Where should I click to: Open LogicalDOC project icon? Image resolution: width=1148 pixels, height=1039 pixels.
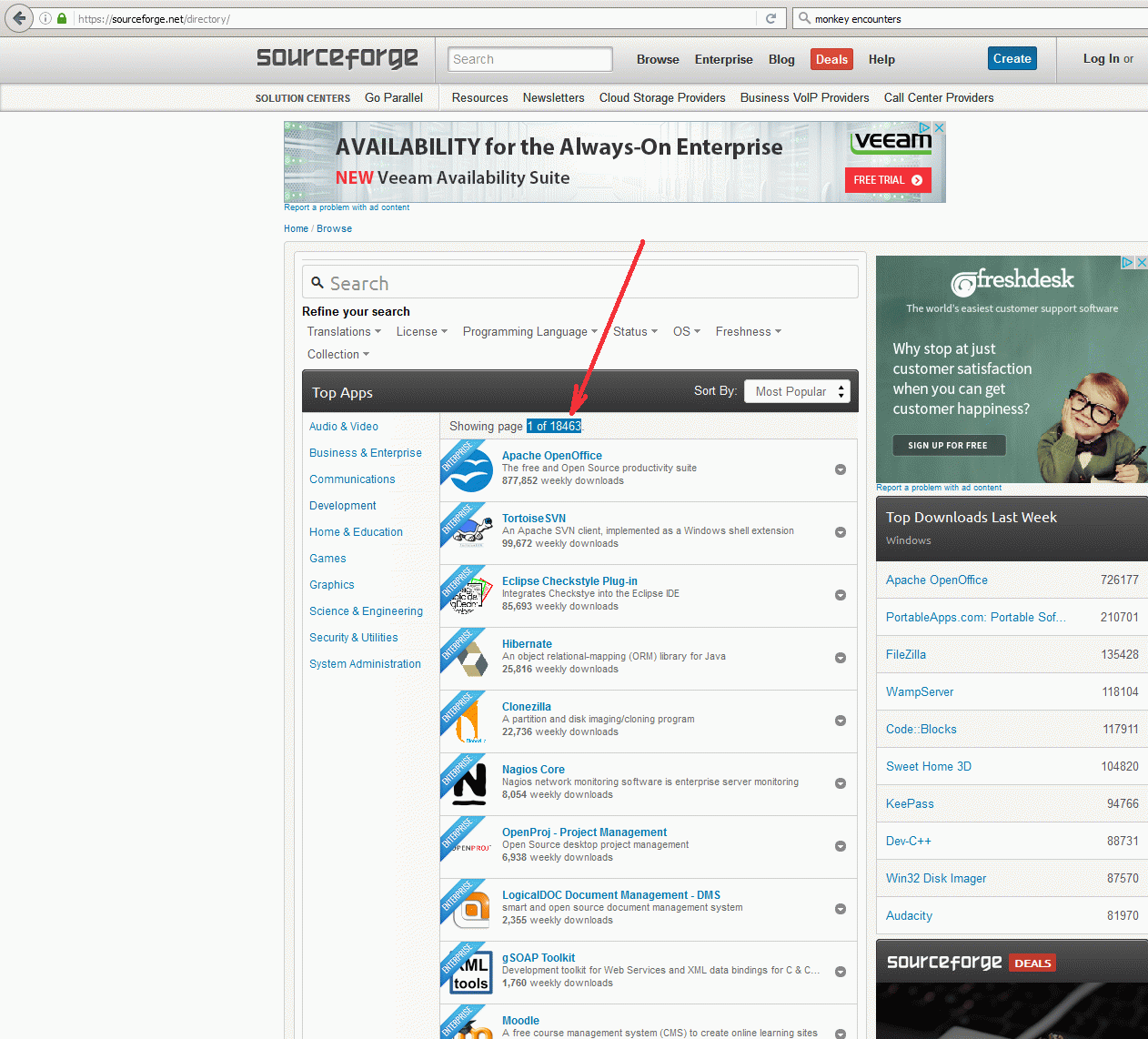point(471,910)
